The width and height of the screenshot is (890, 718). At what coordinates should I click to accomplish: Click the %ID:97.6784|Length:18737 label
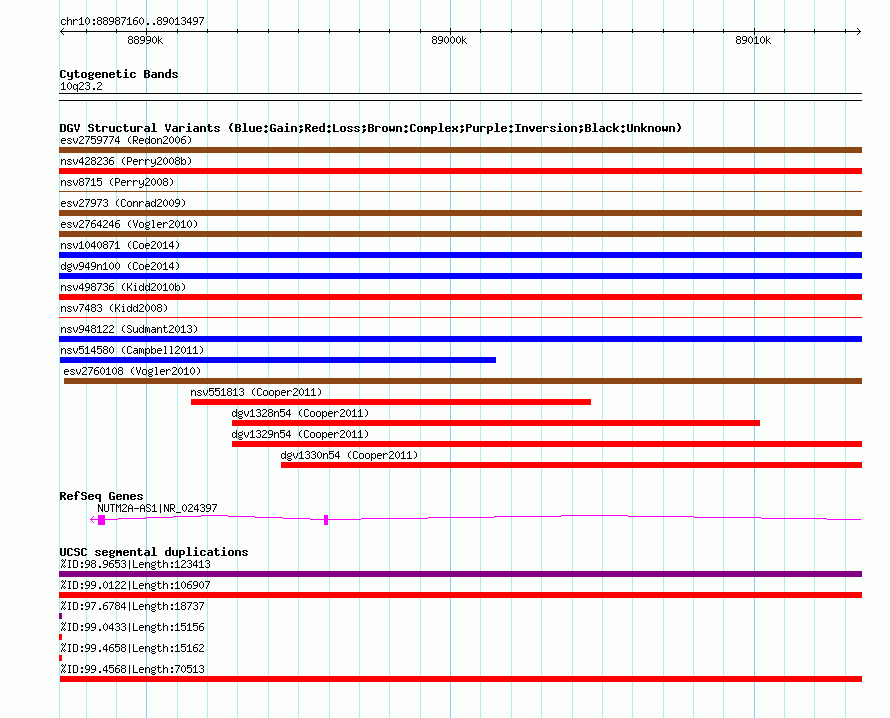coord(132,606)
